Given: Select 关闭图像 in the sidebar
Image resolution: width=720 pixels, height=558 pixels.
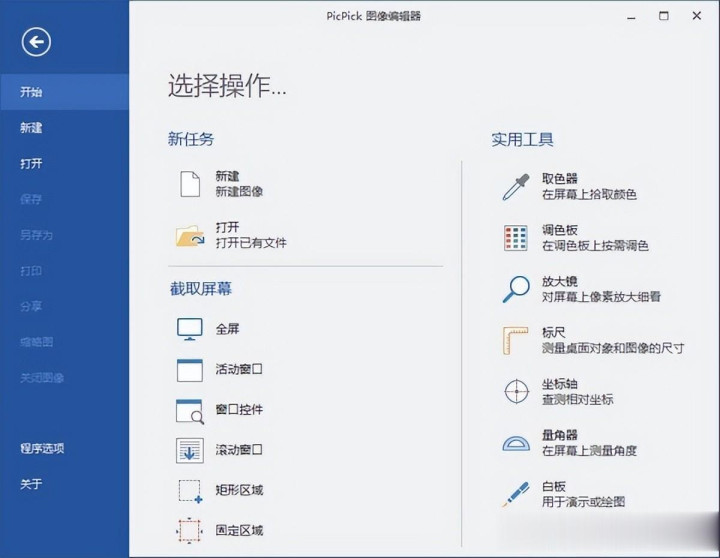Looking at the screenshot, I should (x=64, y=378).
